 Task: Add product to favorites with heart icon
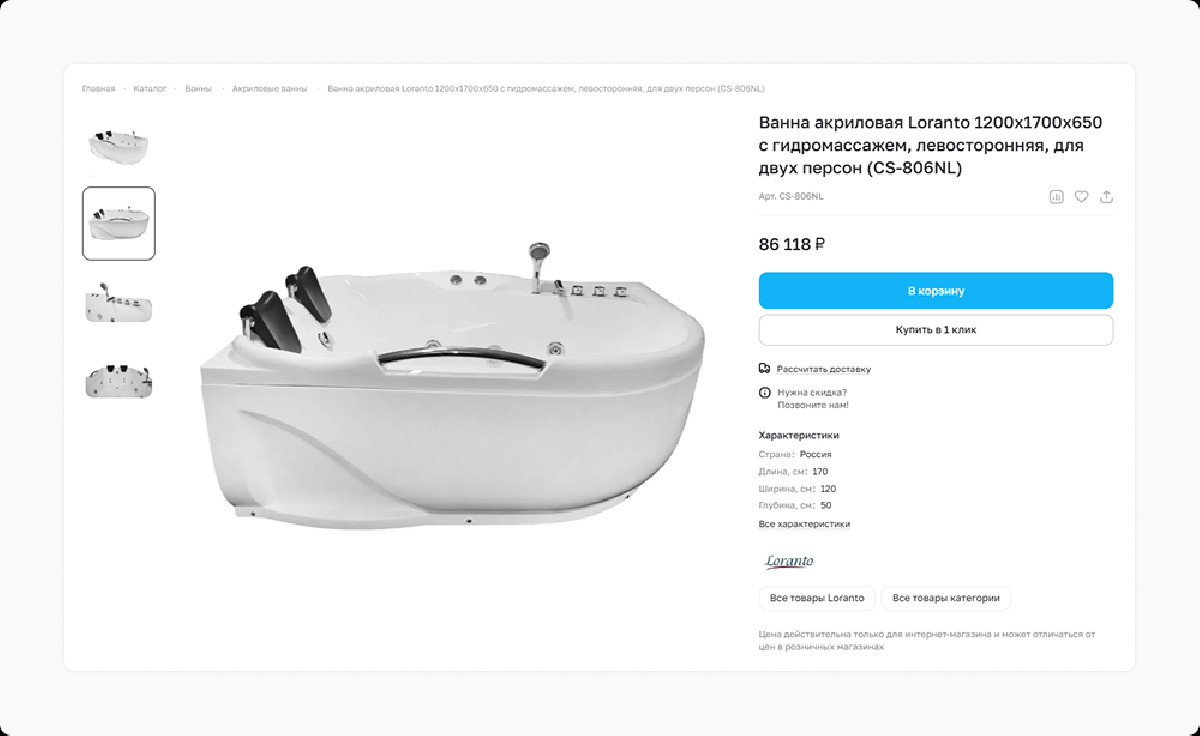pyautogui.click(x=1081, y=197)
